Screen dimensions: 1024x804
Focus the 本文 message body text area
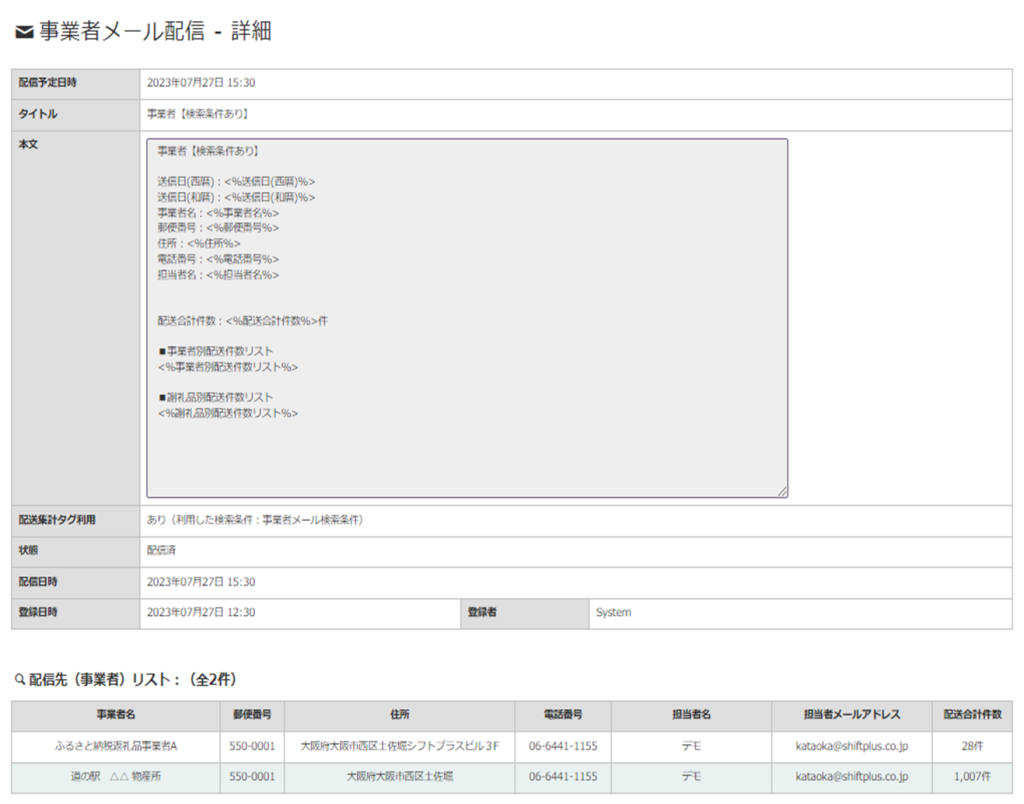coord(467,318)
